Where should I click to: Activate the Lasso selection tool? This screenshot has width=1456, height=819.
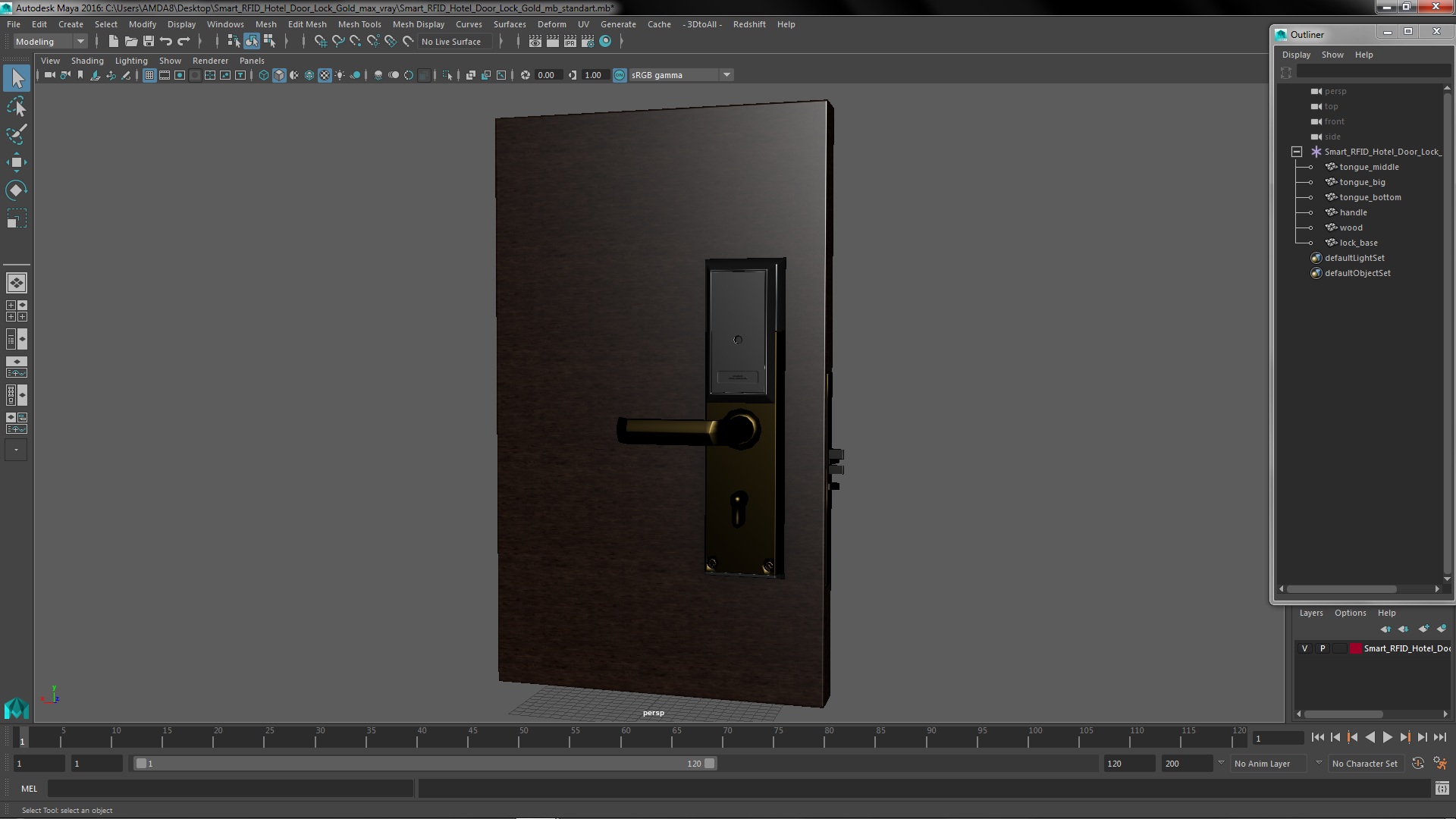pyautogui.click(x=16, y=107)
